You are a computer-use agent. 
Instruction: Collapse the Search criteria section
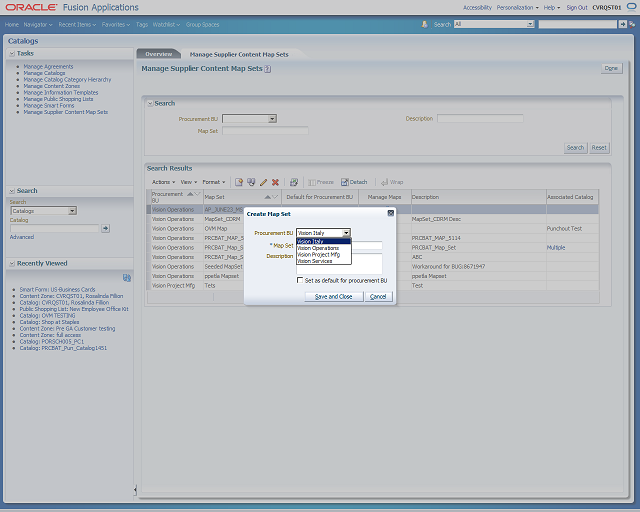point(150,104)
